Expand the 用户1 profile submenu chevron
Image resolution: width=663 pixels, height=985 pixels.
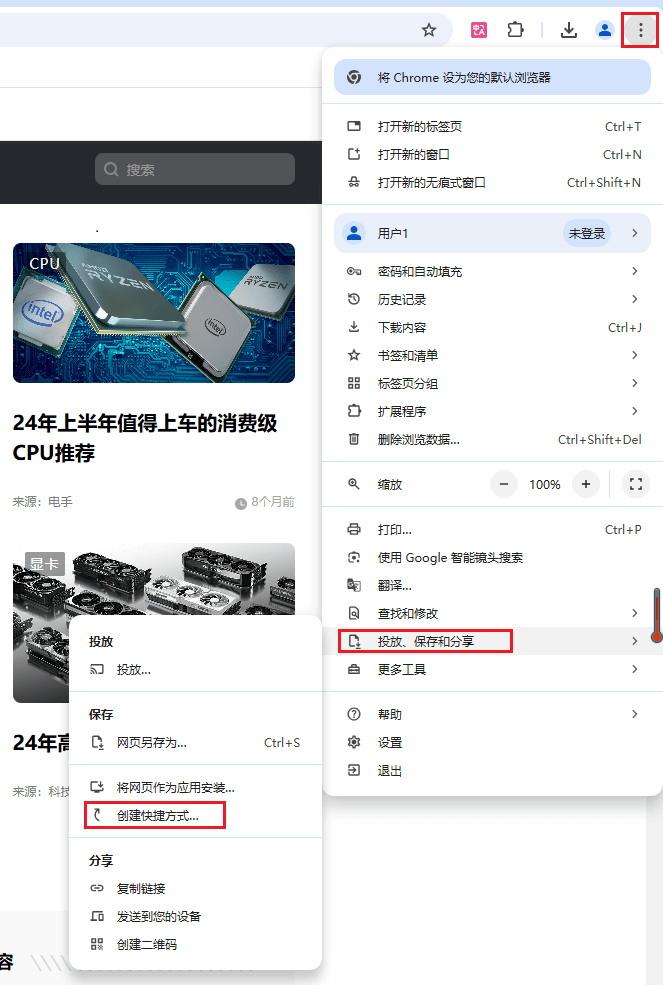pos(635,233)
